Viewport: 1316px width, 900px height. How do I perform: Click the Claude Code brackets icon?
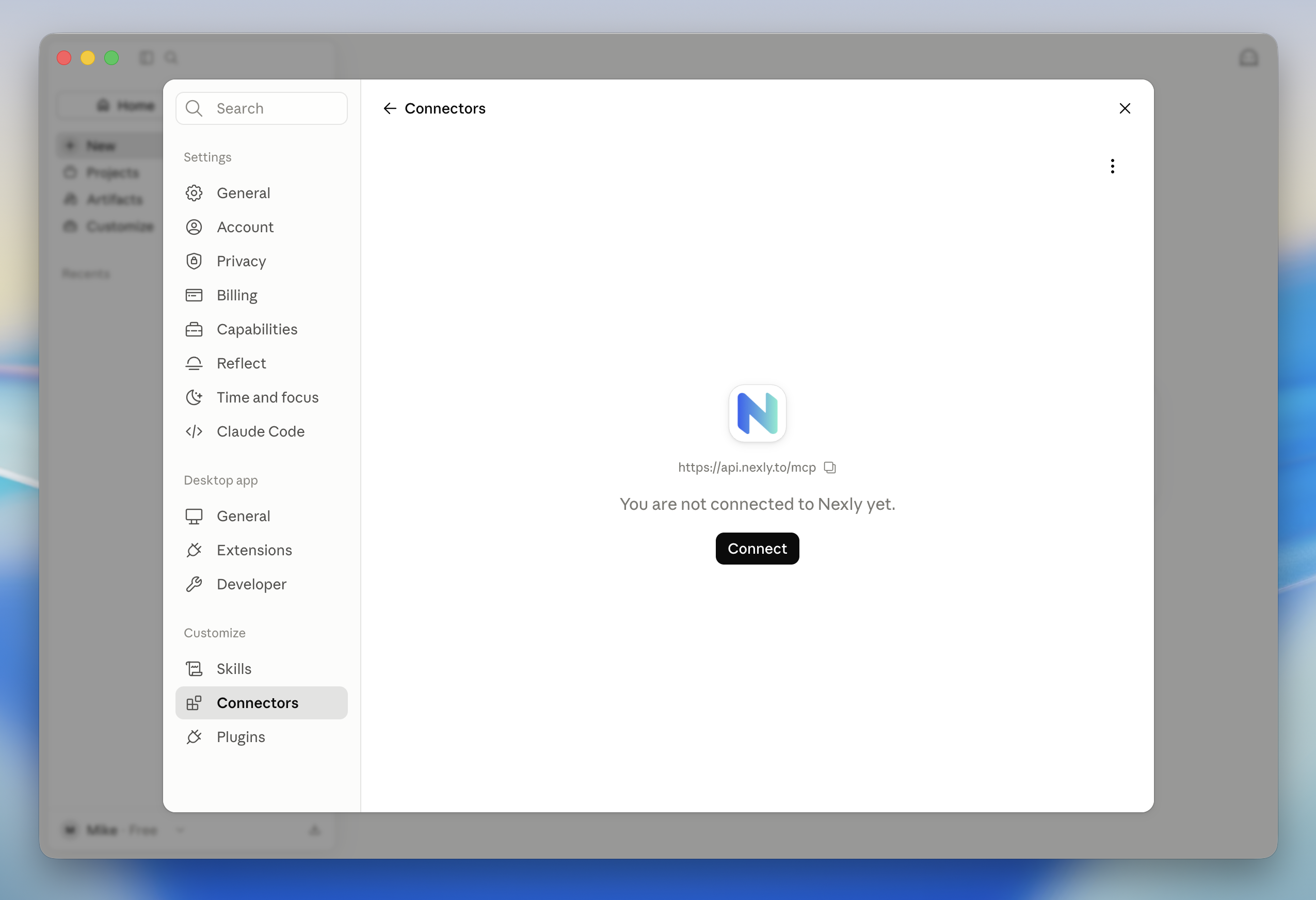click(x=194, y=431)
